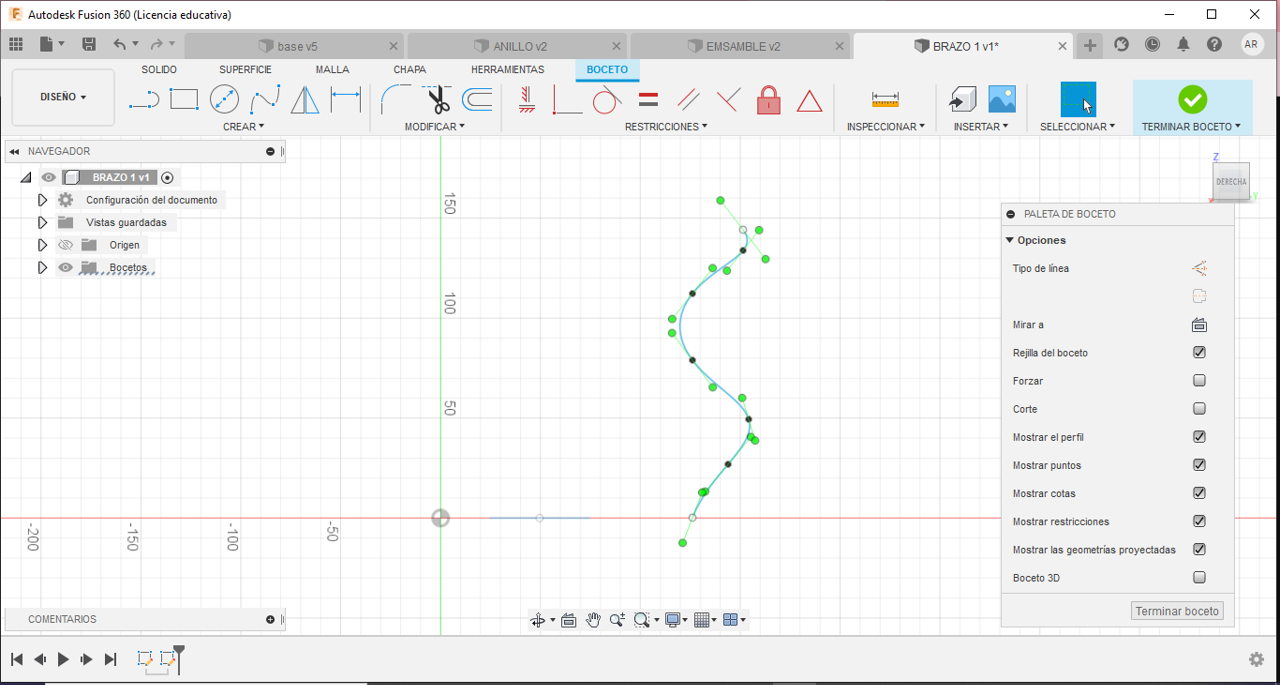Switch to the HERRAMIENTAS ribbon tab
Screen dimensions: 1280x685
(508, 70)
